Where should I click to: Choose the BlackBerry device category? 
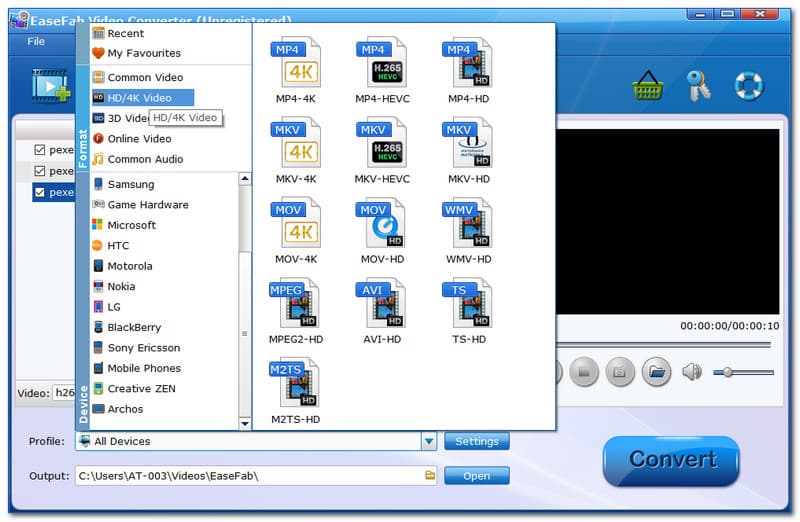pos(127,327)
